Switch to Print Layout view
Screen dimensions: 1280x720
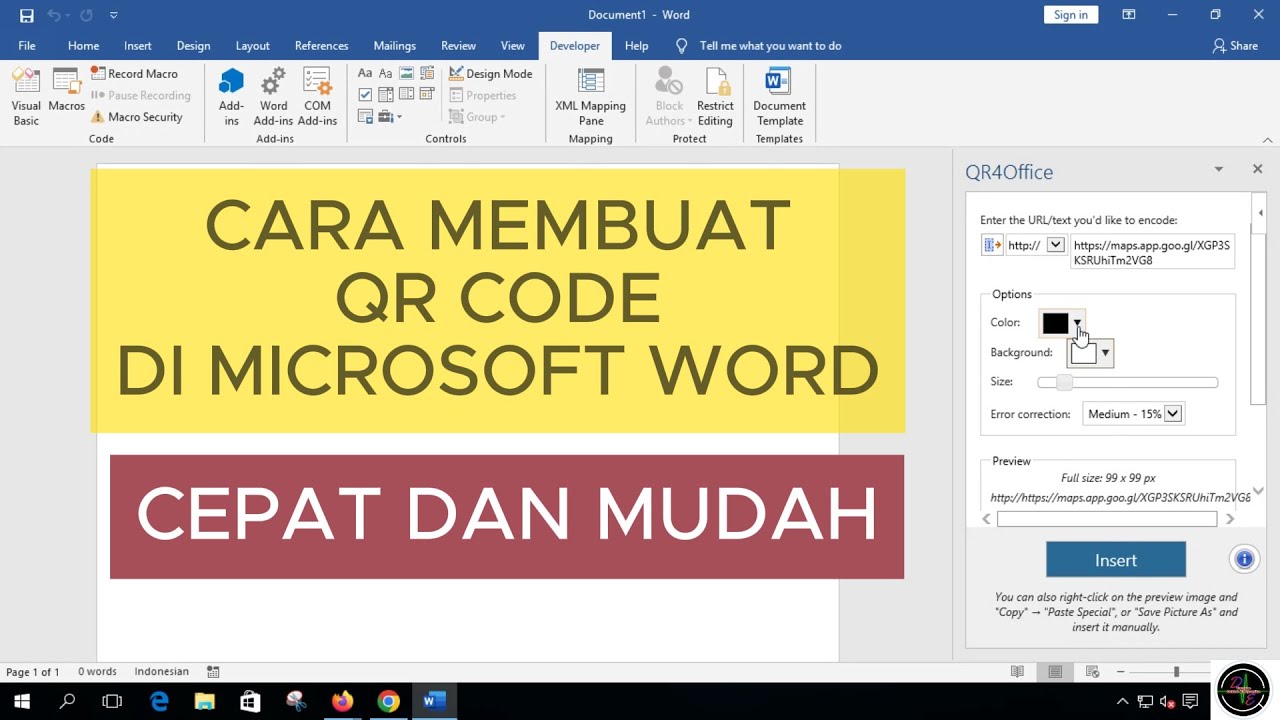(1055, 672)
